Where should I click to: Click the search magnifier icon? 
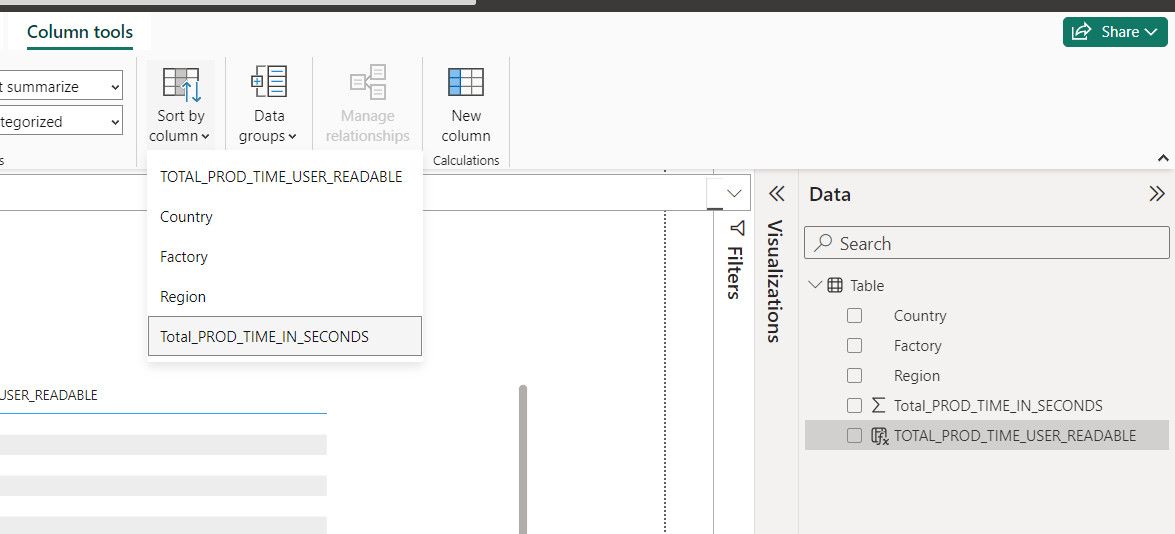pyautogui.click(x=824, y=243)
